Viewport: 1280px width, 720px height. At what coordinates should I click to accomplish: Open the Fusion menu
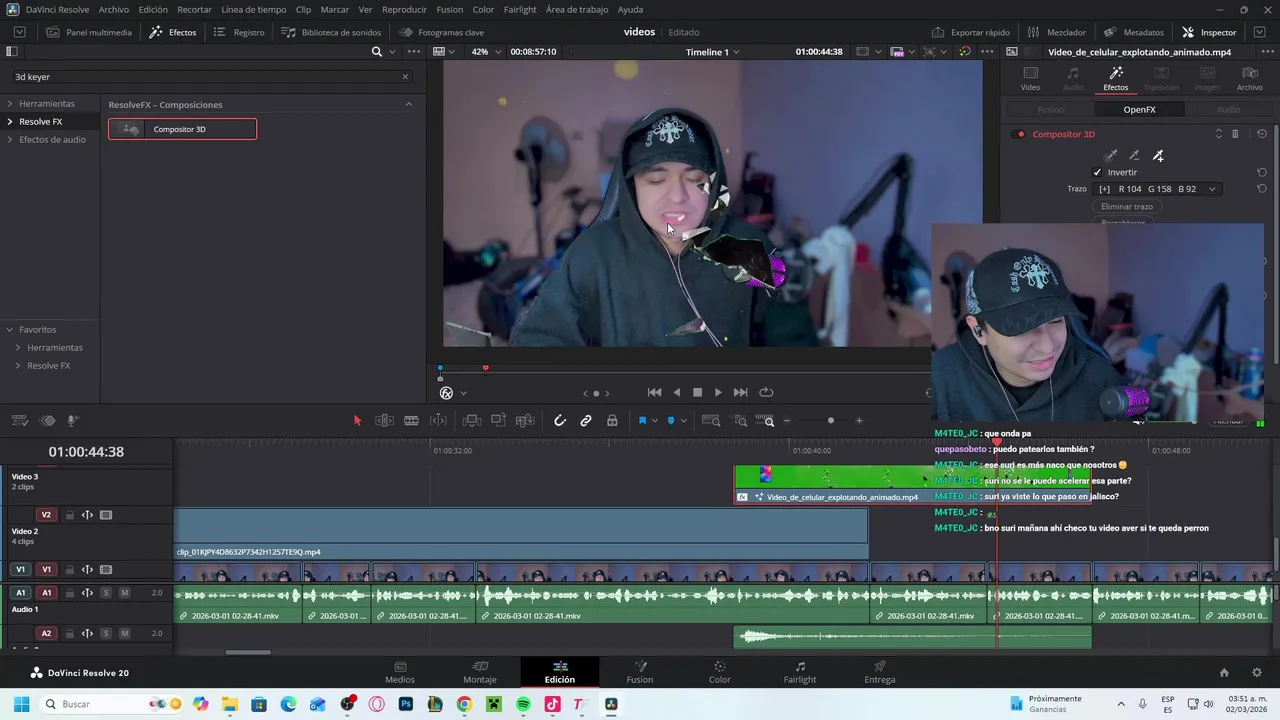[x=449, y=9]
